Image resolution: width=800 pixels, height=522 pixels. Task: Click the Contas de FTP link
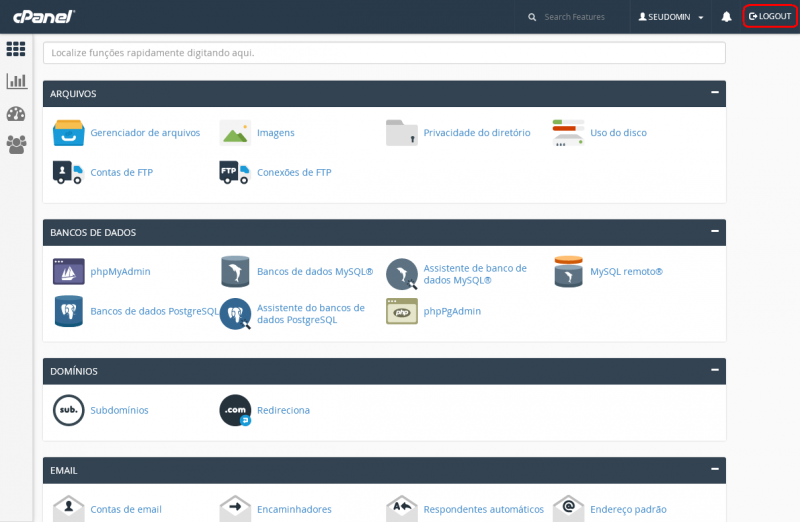[121, 172]
